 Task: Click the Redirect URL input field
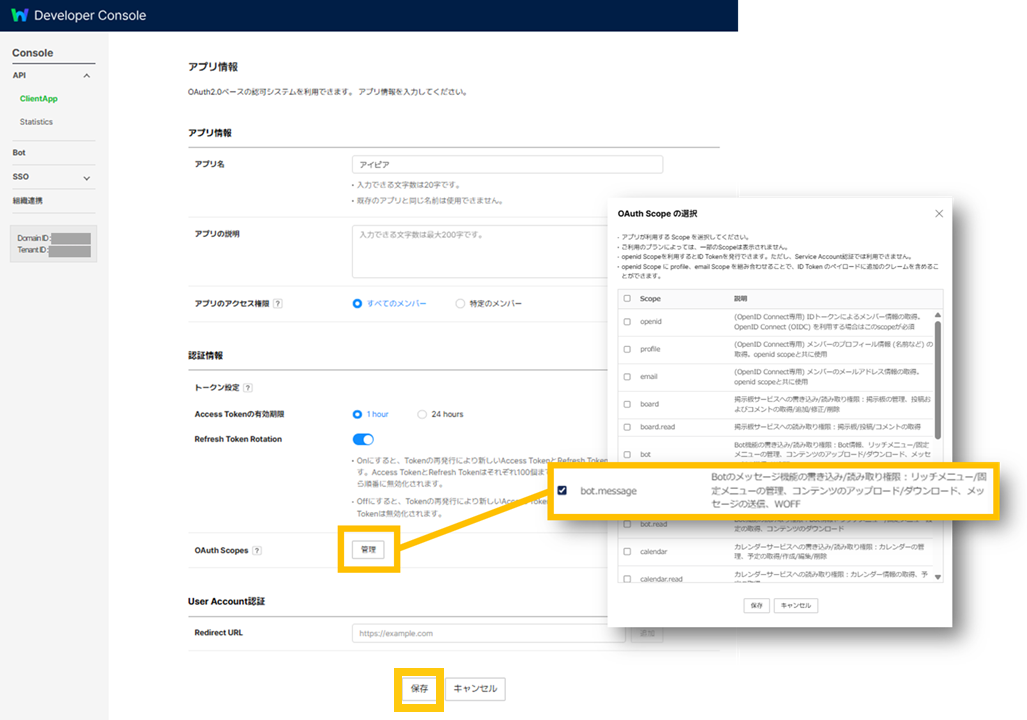point(488,634)
